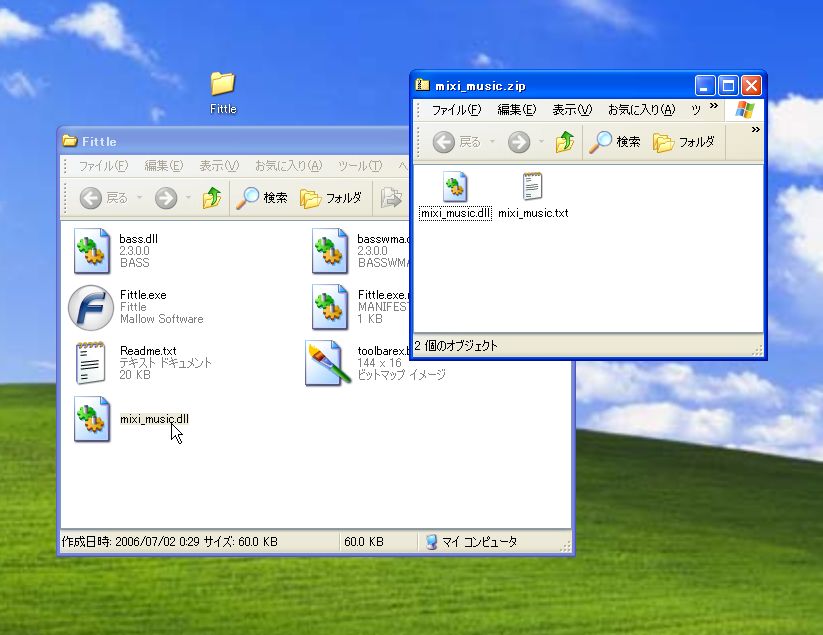Screen dimensions: 823x635
Task: Open お気に入り(A) menu in Fittle window
Action: [x=288, y=166]
